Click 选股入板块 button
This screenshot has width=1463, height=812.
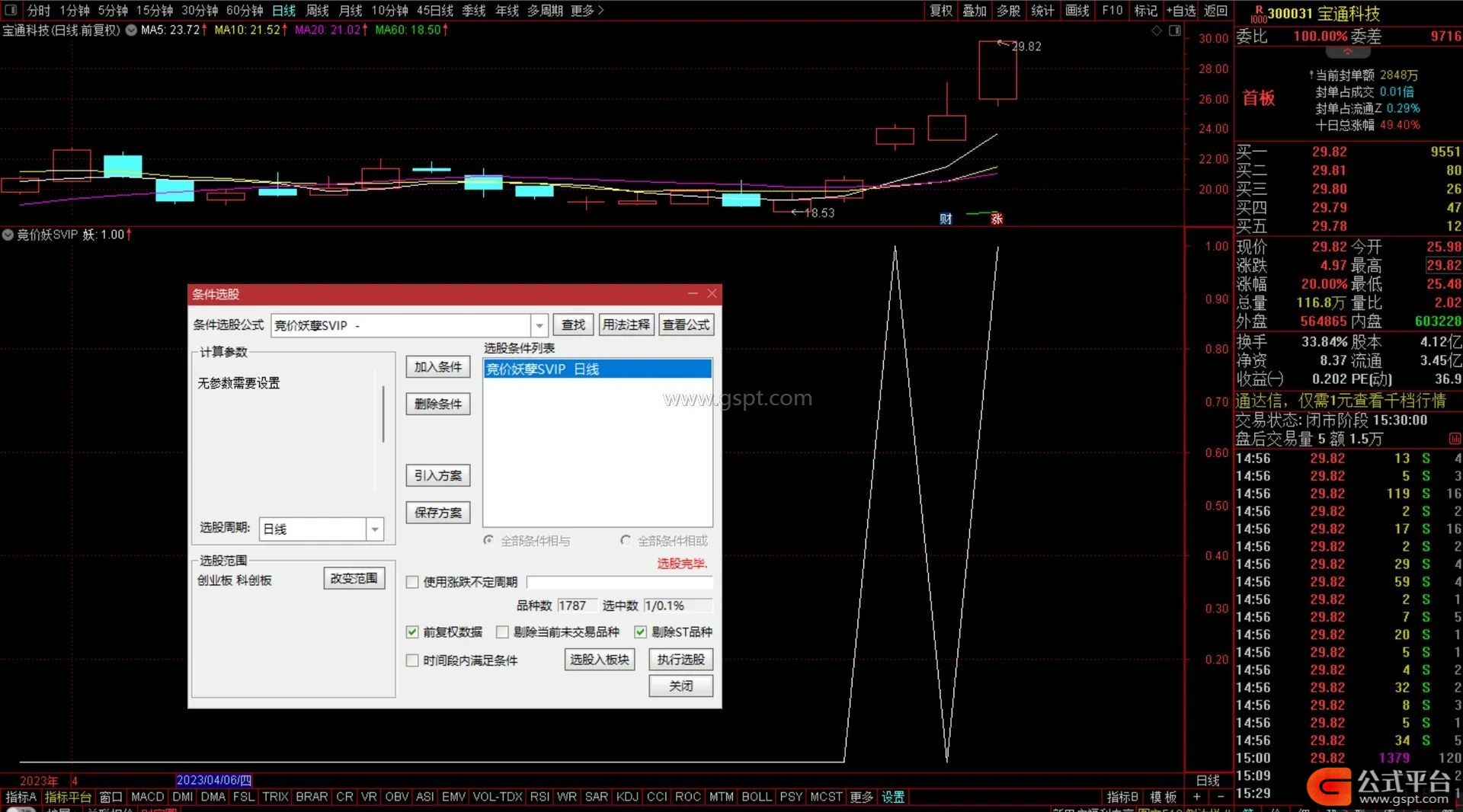tap(600, 660)
